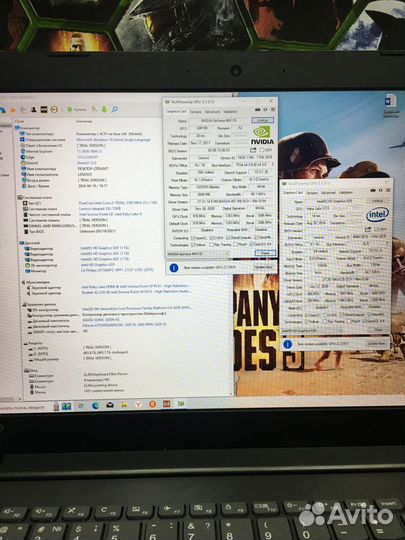Click the Intel Kaby Lake HDMI audio link
The width and height of the screenshot is (405, 540).
[135, 286]
